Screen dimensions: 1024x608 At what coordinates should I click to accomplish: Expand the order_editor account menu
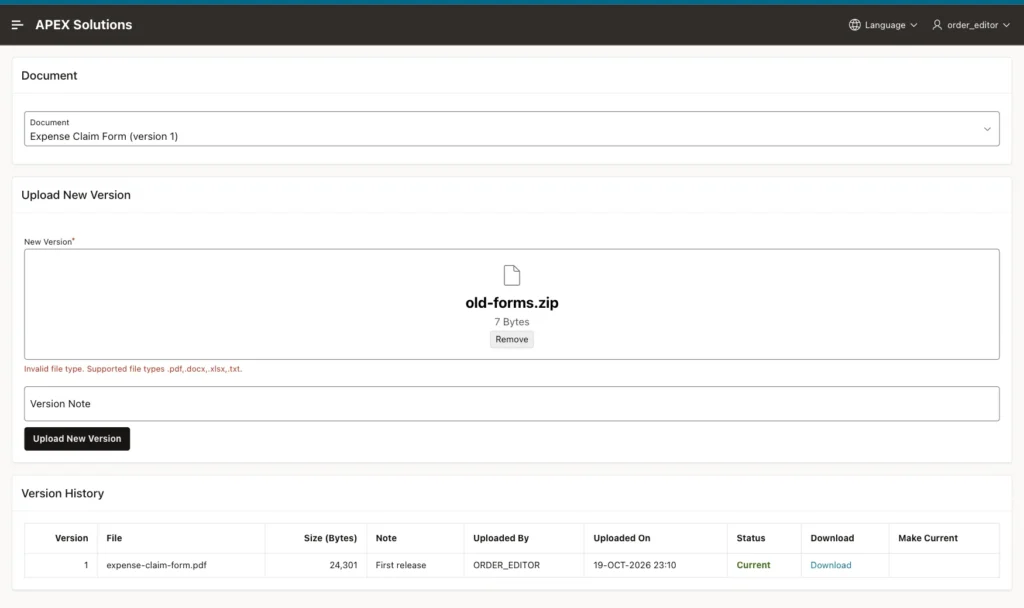pos(971,25)
